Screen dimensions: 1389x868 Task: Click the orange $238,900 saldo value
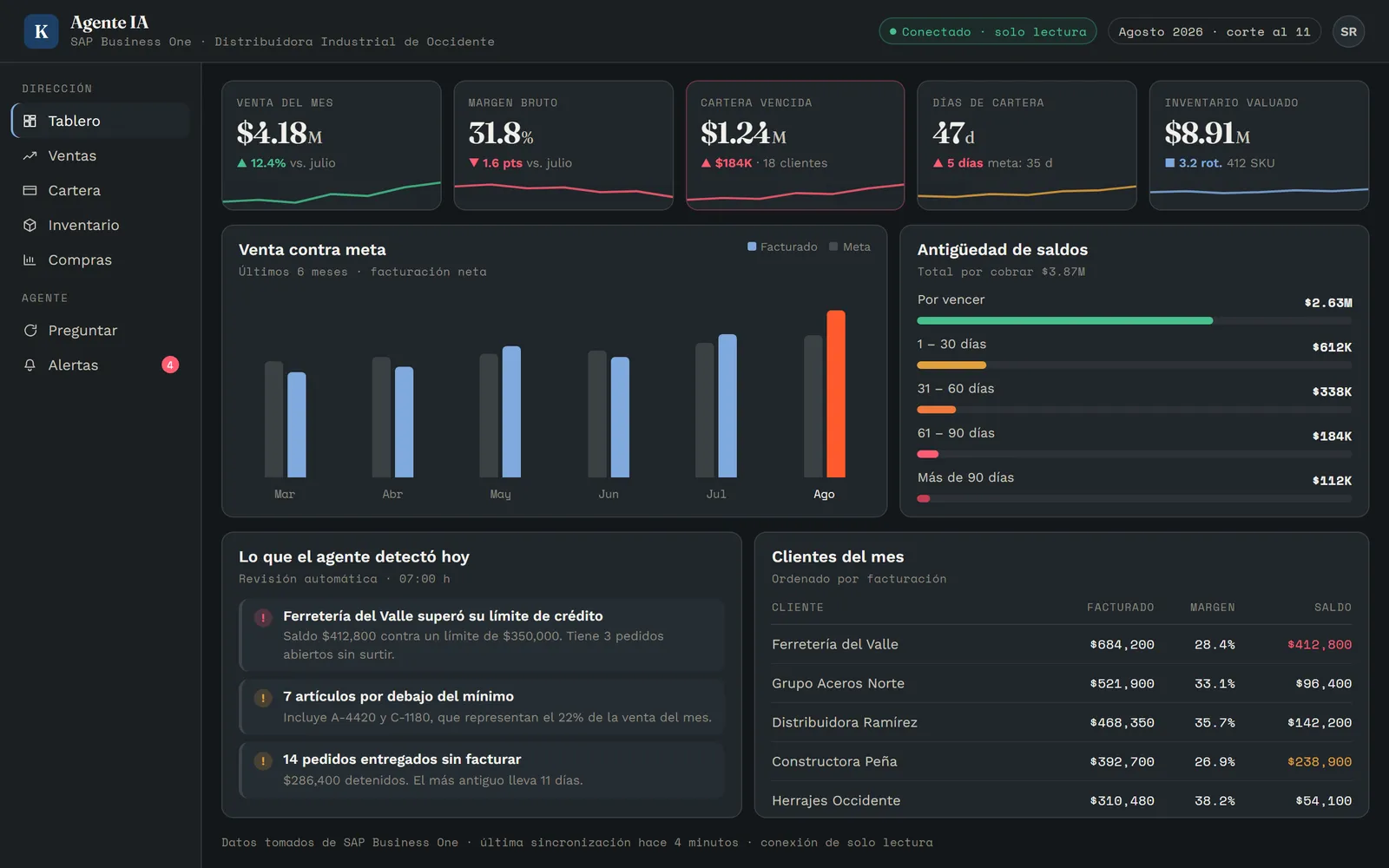point(1320,761)
